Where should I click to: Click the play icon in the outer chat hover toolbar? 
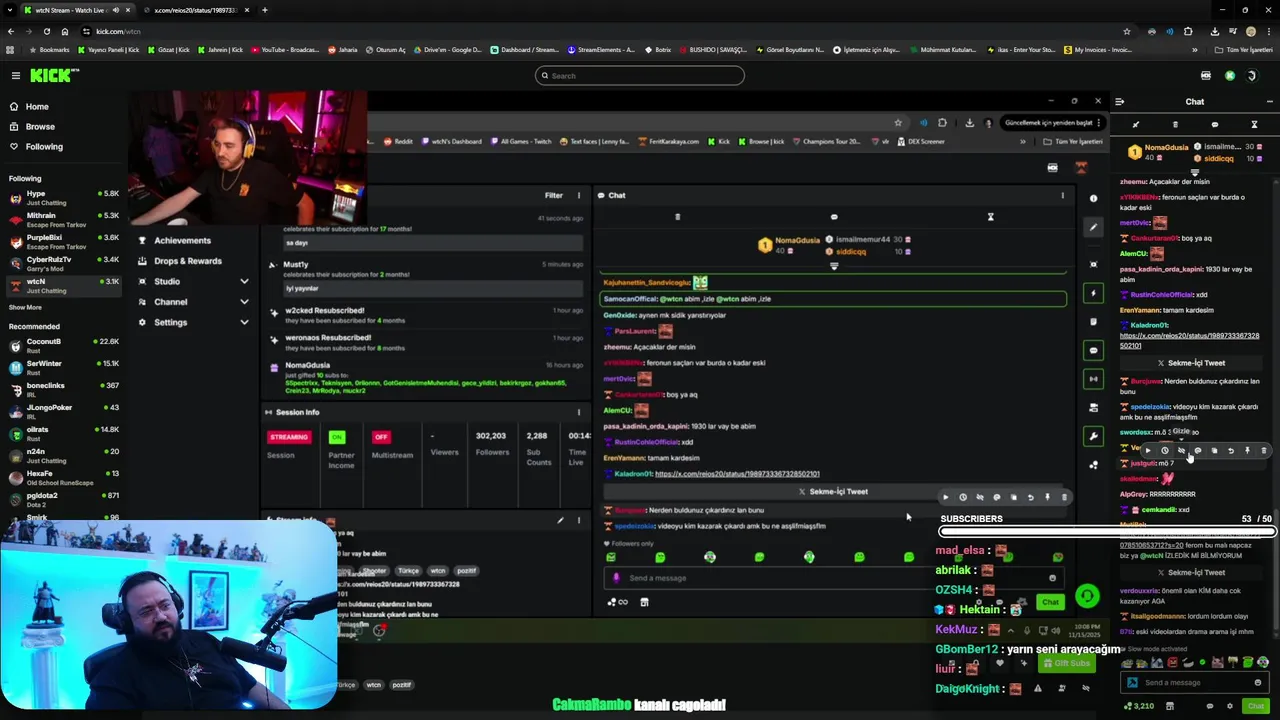(1148, 451)
